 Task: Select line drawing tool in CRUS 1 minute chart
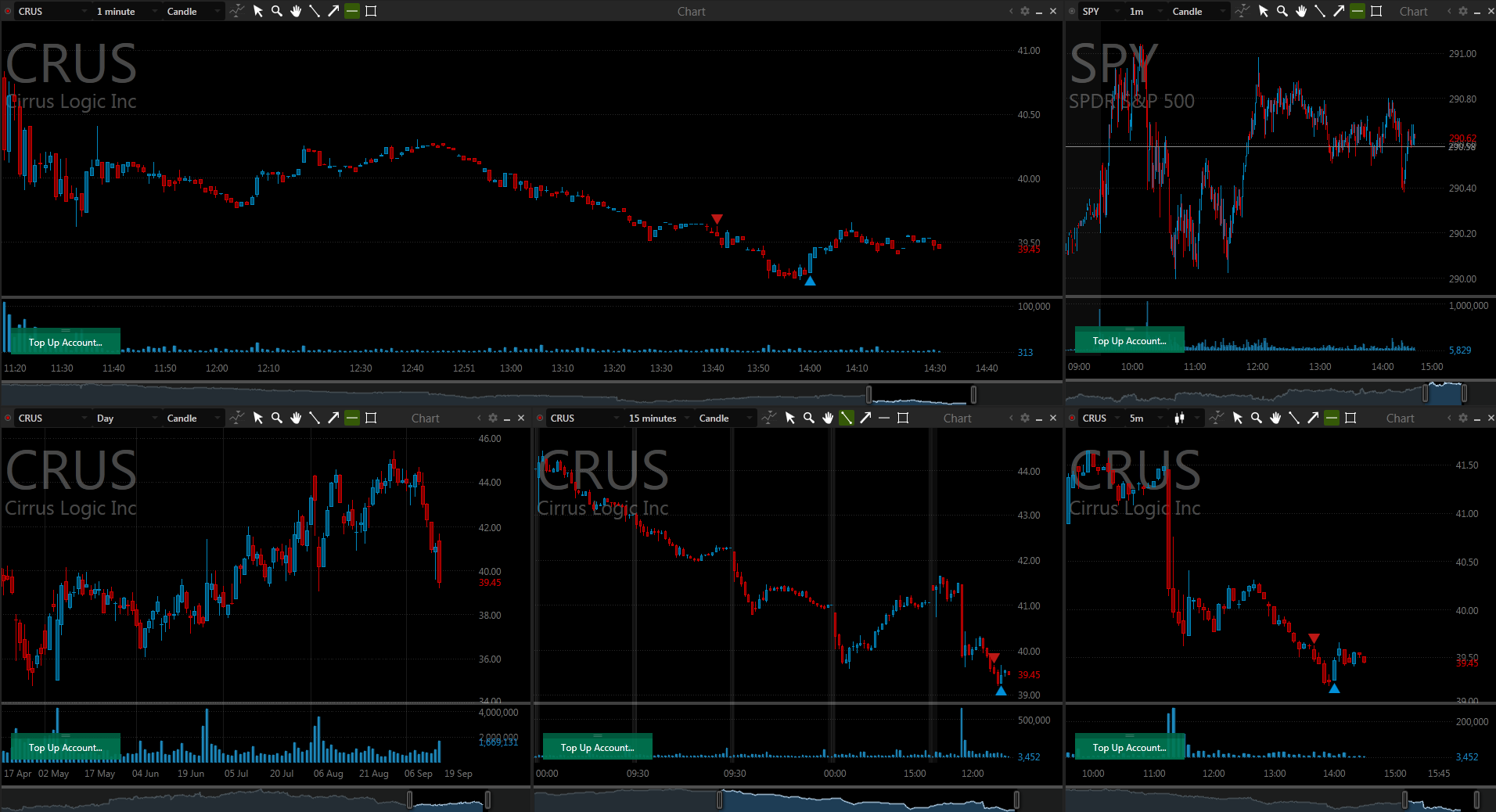315,11
